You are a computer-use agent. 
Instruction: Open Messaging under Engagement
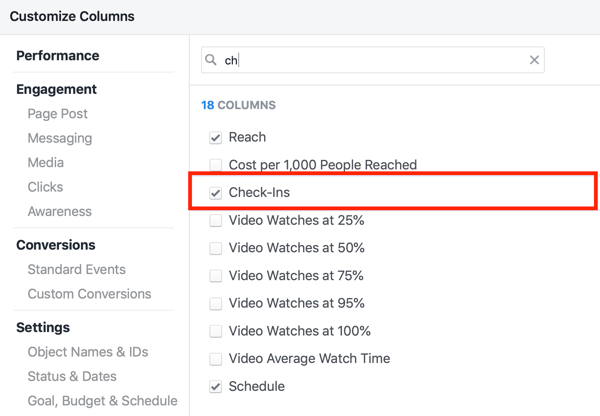[x=59, y=138]
